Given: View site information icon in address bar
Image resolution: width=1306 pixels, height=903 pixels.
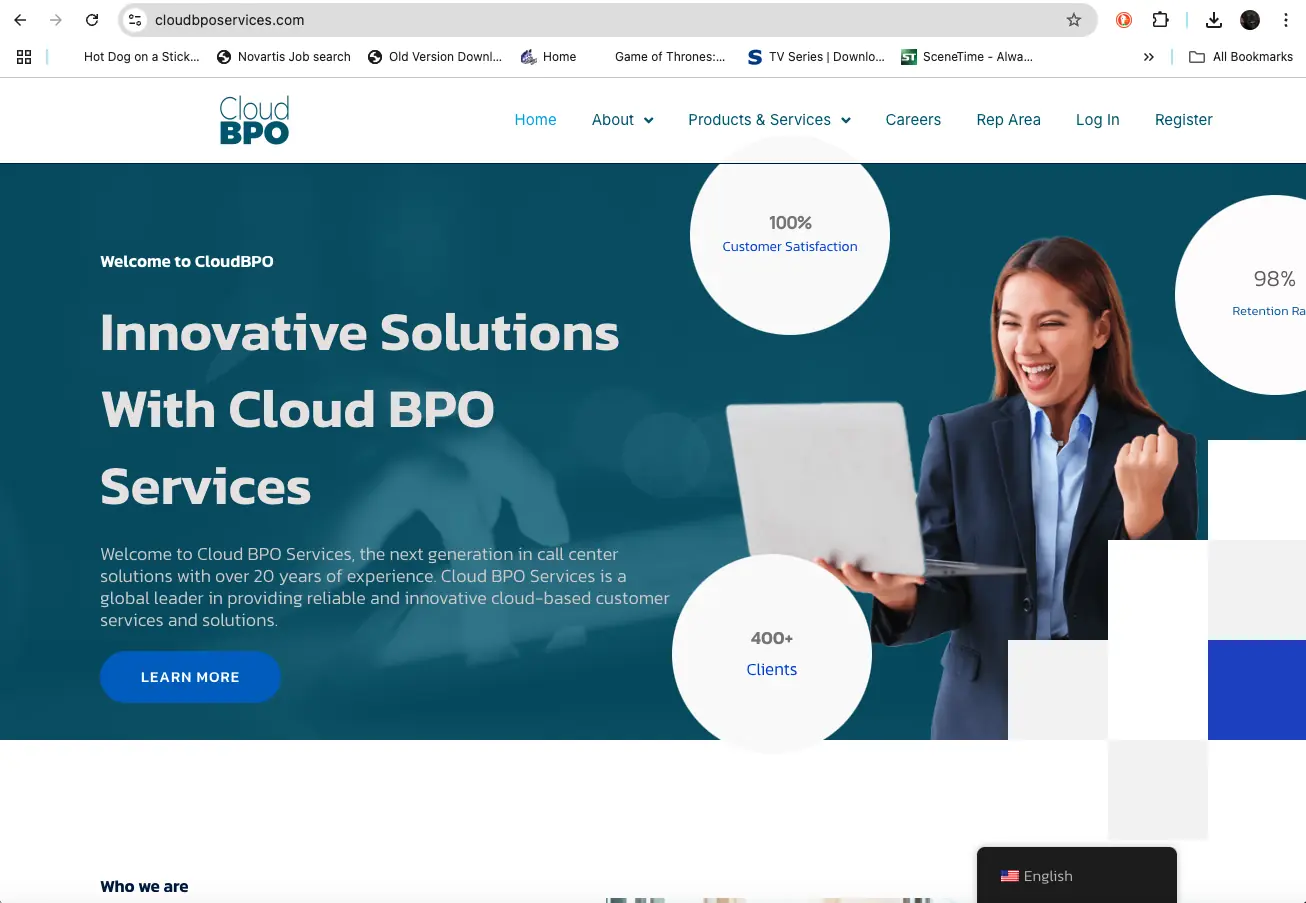Looking at the screenshot, I should [x=136, y=20].
